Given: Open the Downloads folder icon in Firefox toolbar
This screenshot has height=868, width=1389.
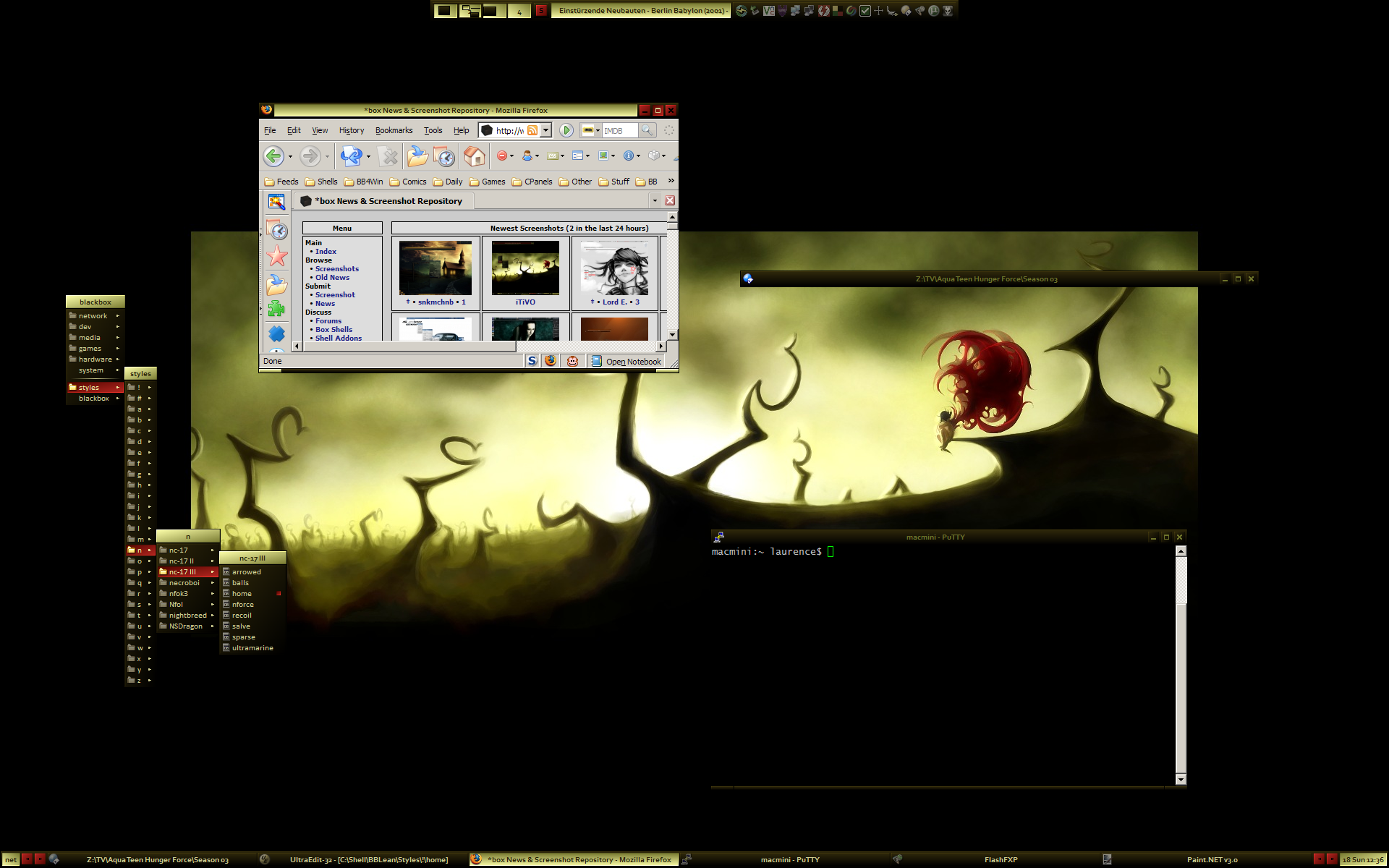Looking at the screenshot, I should [x=417, y=156].
